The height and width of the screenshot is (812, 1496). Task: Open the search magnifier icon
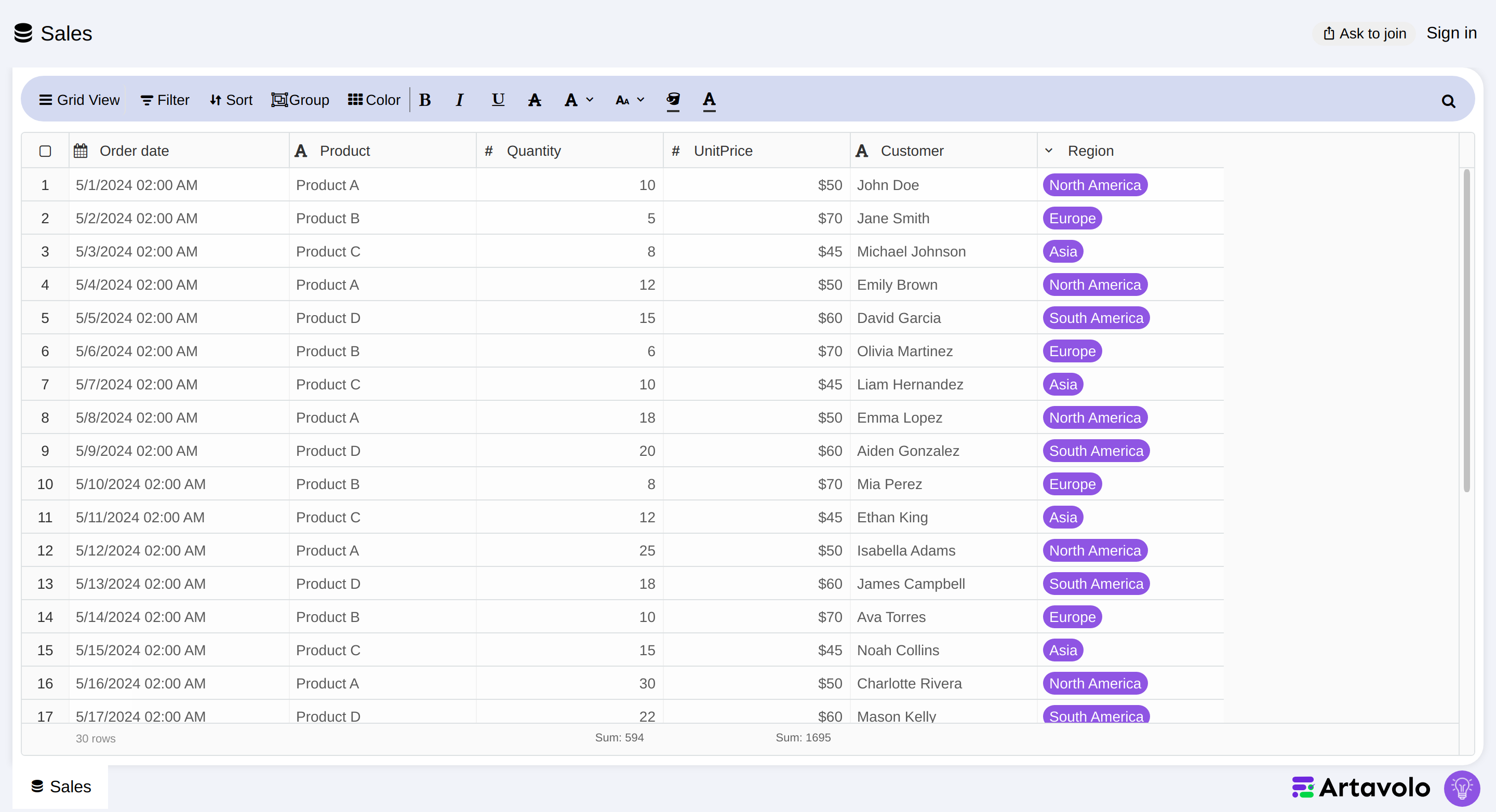(x=1448, y=102)
